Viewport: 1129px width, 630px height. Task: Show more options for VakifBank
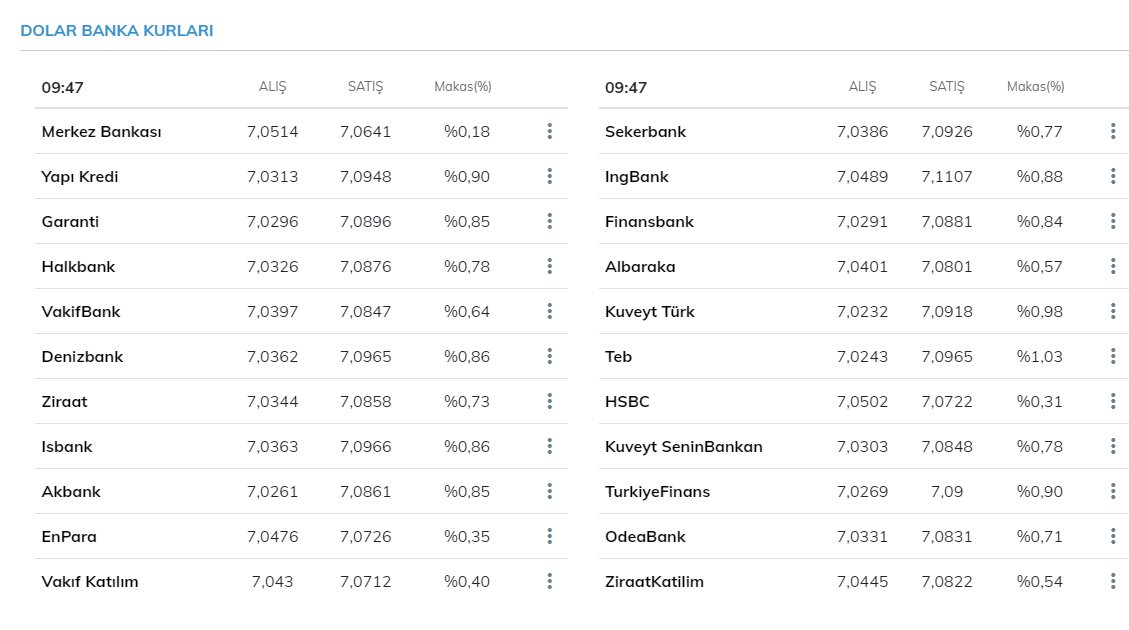click(x=550, y=311)
